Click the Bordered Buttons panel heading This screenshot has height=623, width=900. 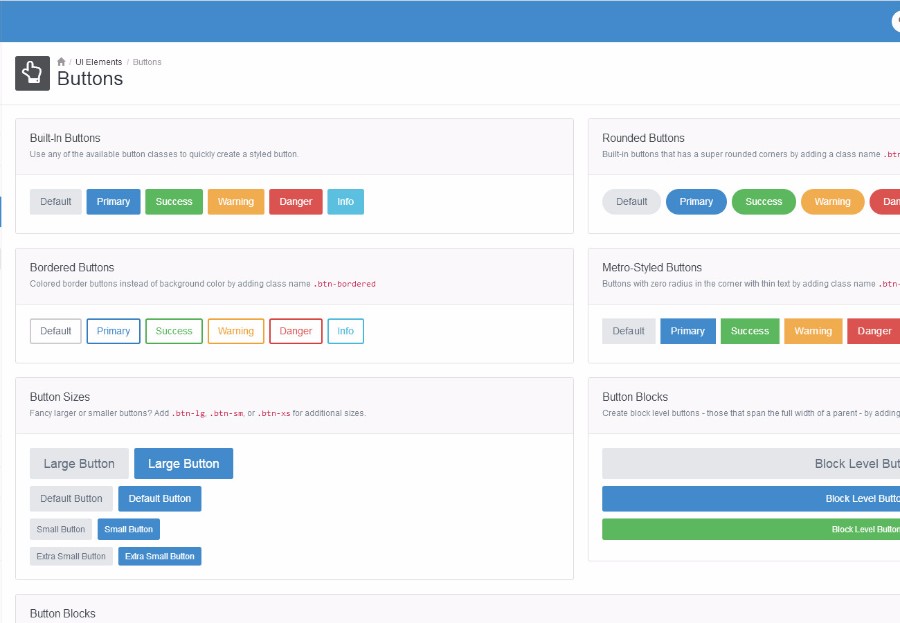pos(72,268)
